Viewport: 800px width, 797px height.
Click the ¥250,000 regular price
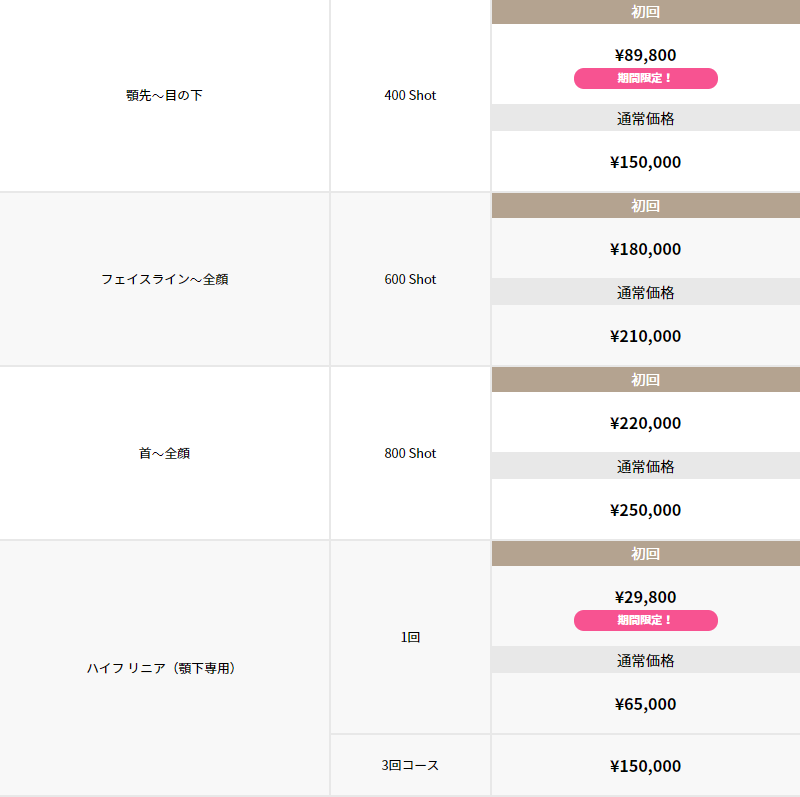[x=645, y=510]
